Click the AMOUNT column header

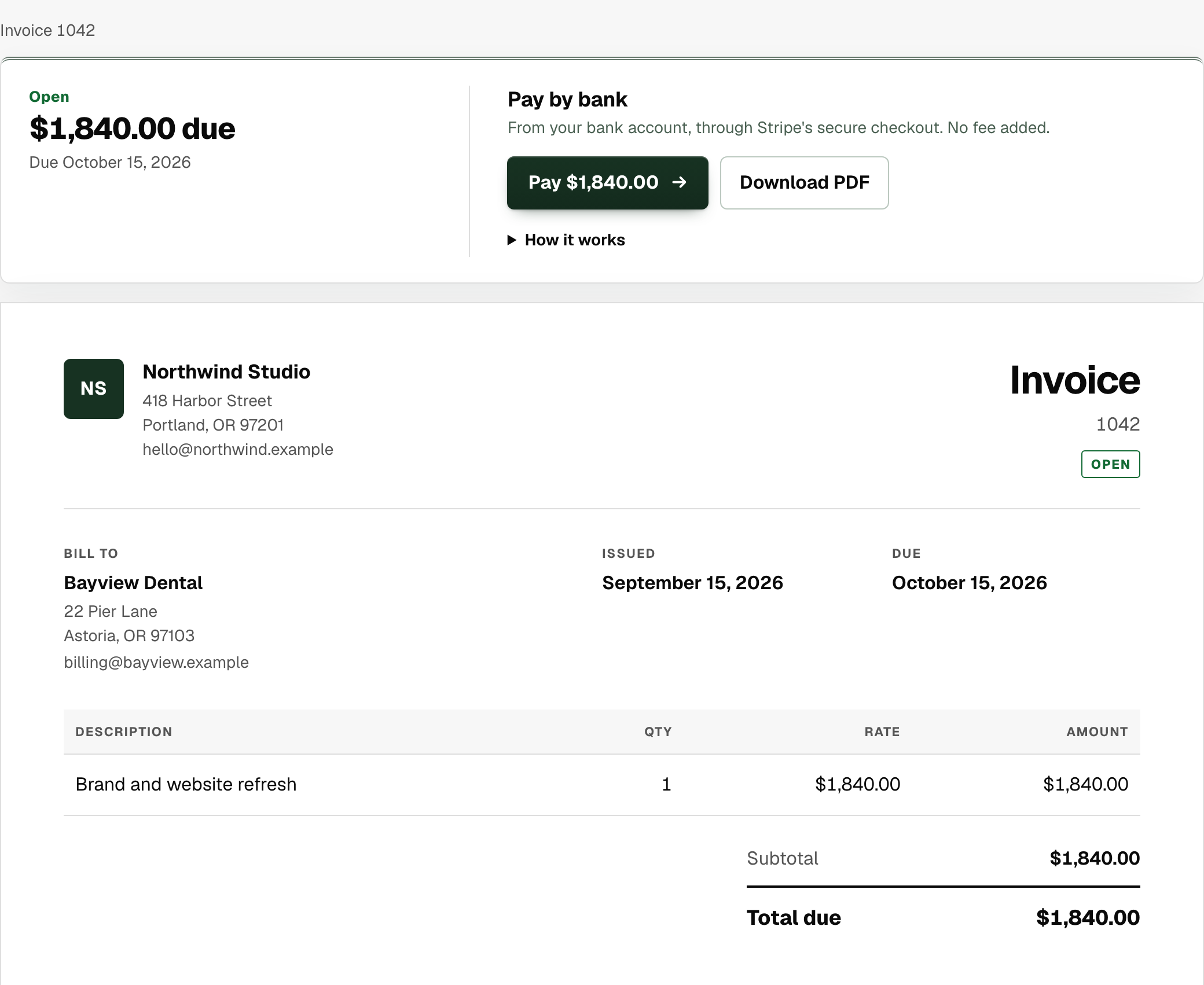pyautogui.click(x=1097, y=732)
